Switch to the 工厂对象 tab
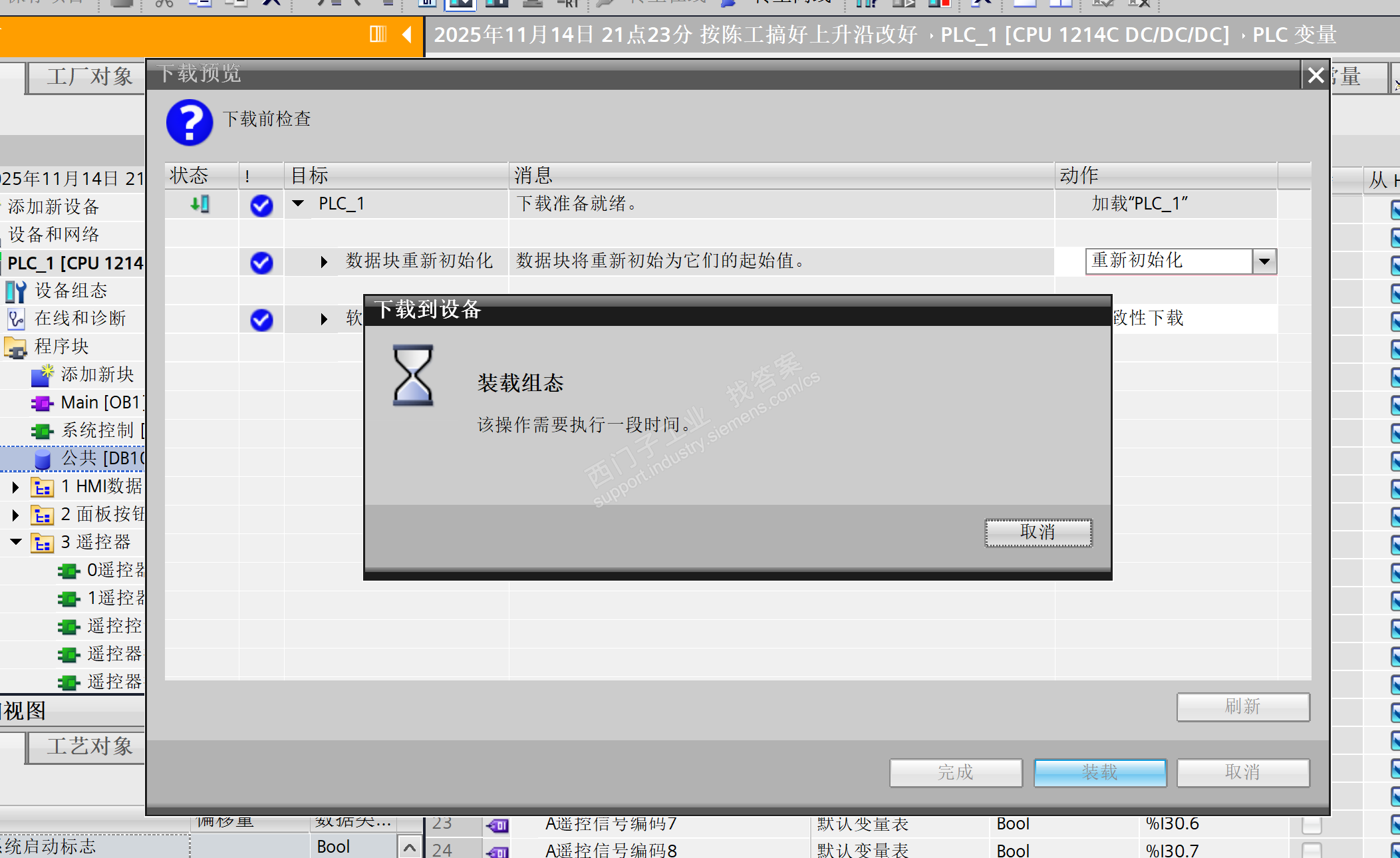 point(89,77)
